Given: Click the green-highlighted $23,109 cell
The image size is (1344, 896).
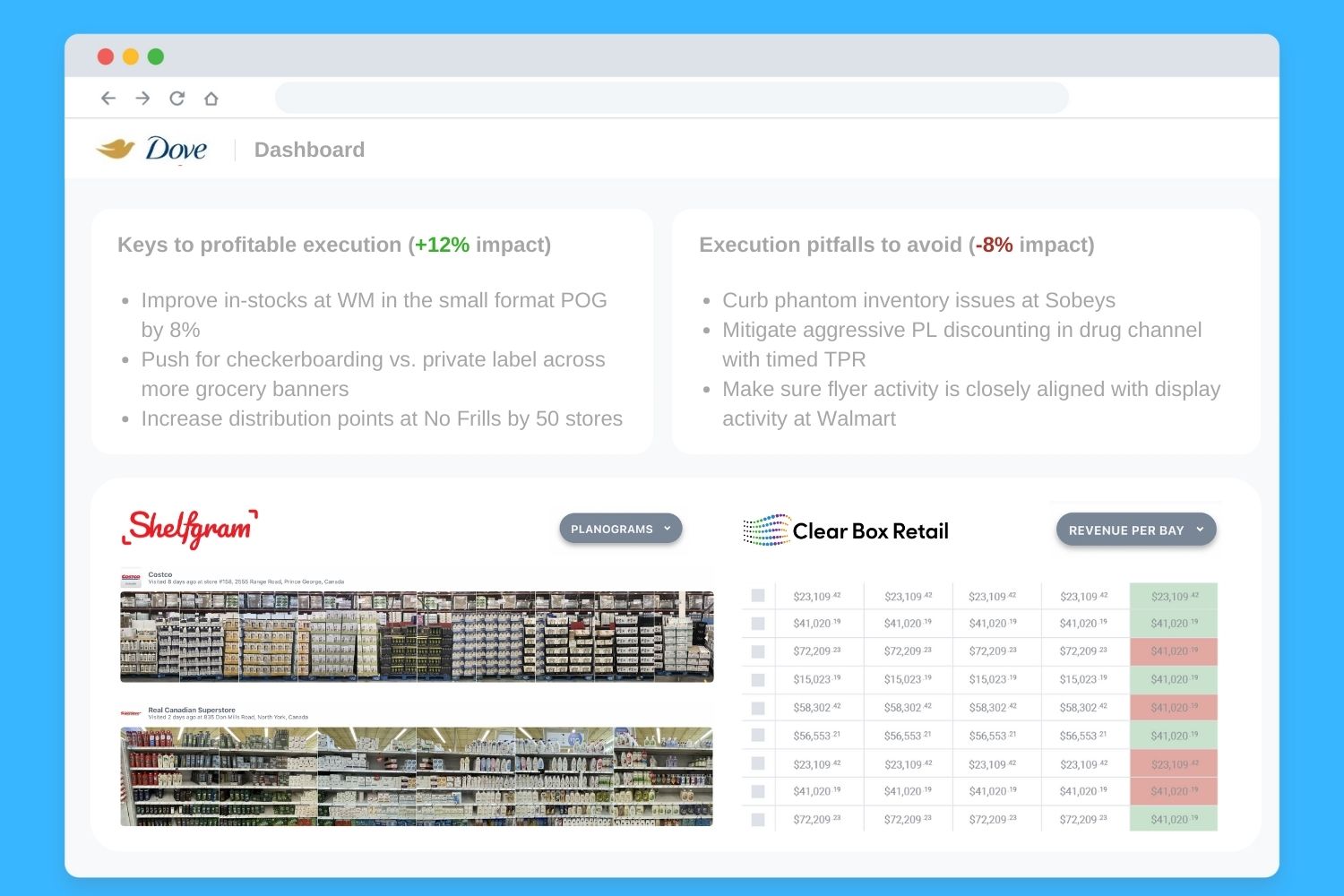Looking at the screenshot, I should pyautogui.click(x=1174, y=596).
